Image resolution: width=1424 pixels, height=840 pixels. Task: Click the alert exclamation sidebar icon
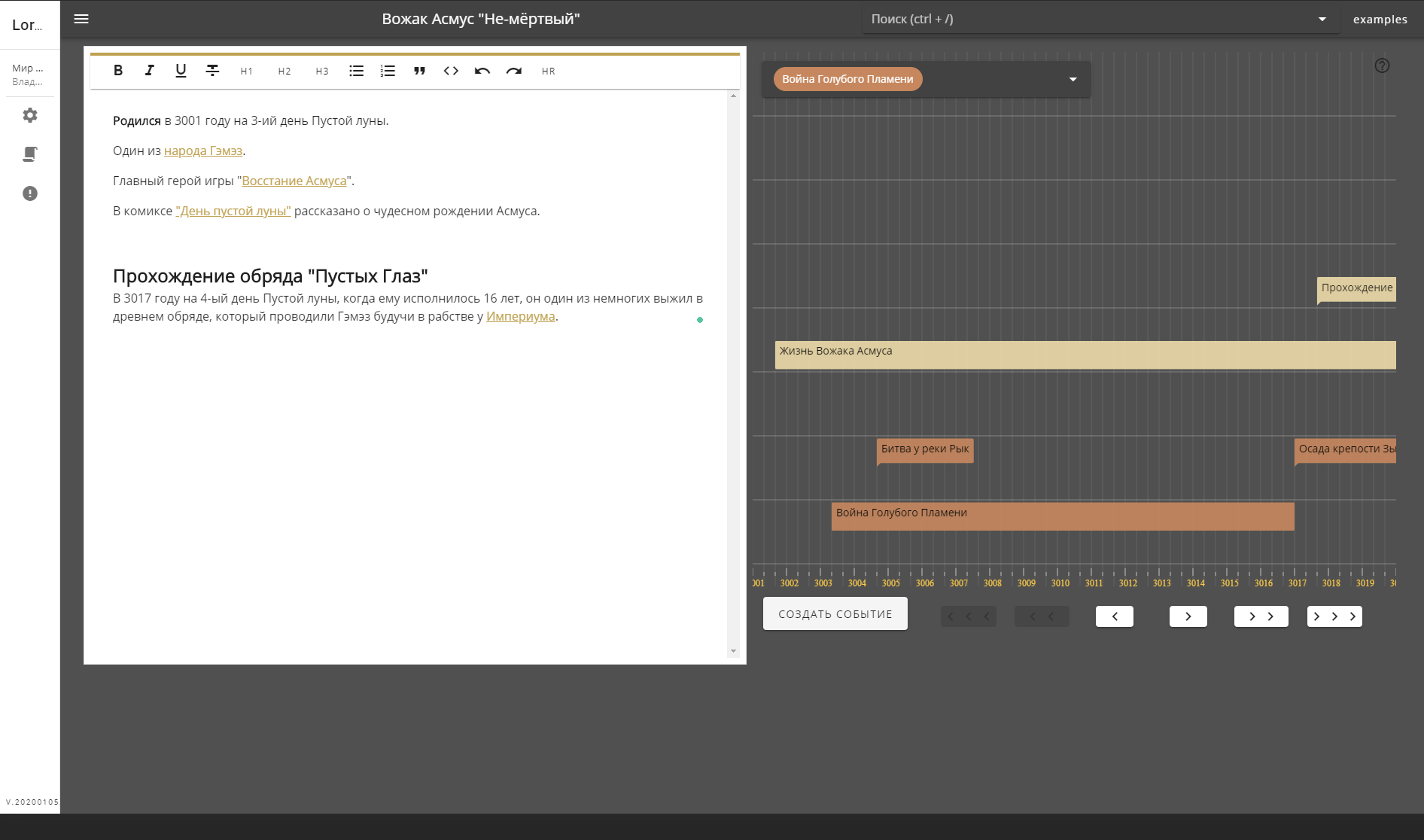pos(30,193)
